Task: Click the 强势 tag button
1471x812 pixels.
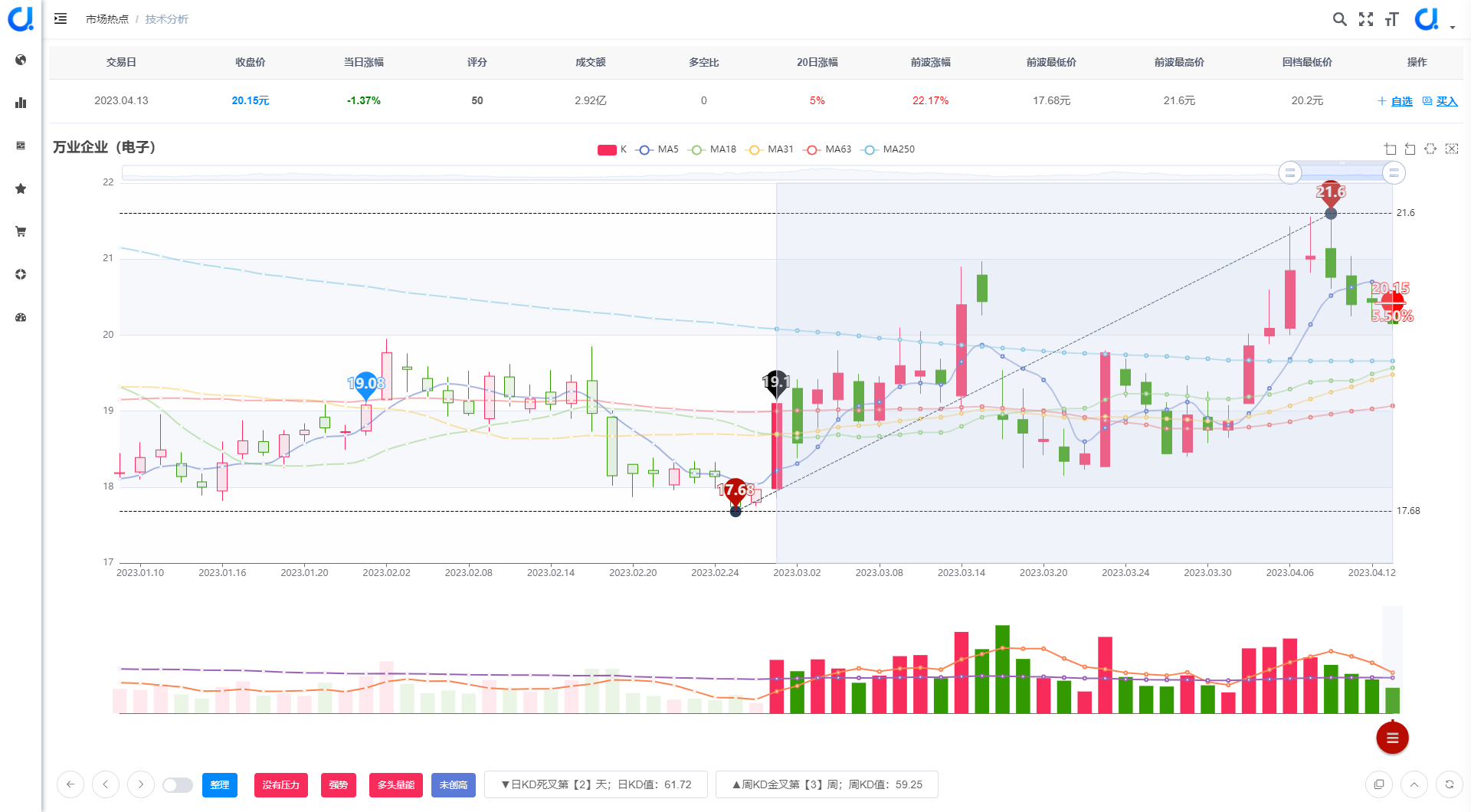Action: (x=339, y=785)
